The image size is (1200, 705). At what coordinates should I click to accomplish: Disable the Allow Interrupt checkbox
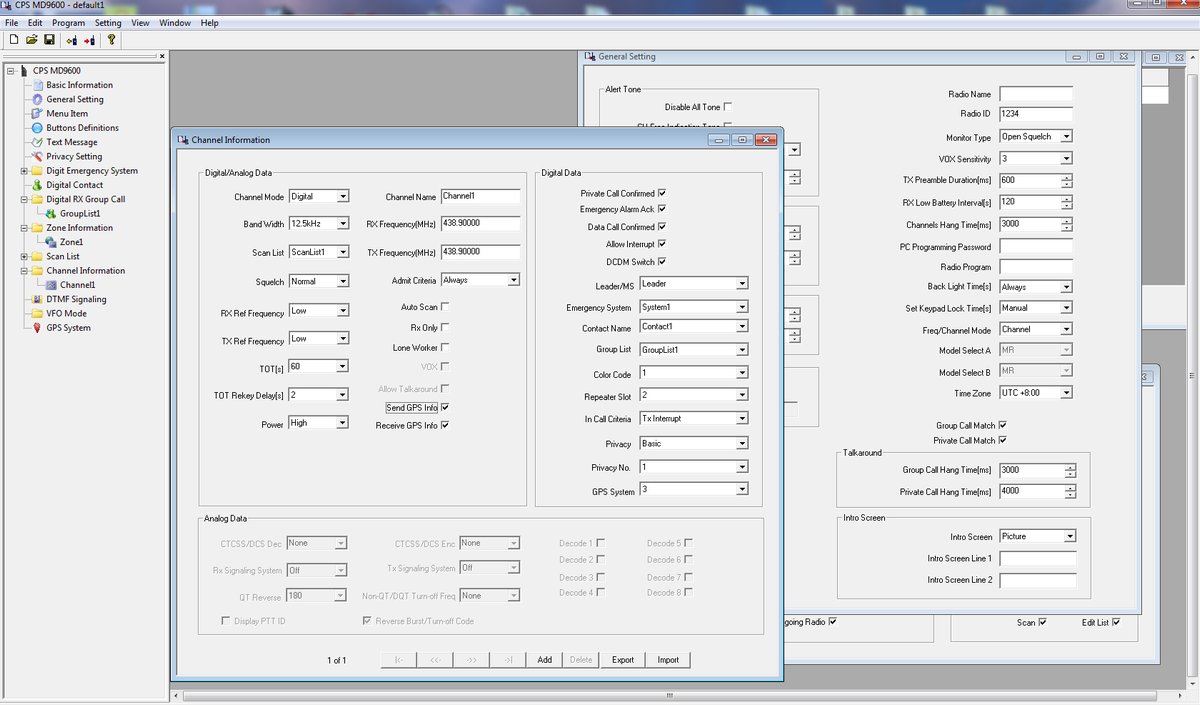(662, 244)
